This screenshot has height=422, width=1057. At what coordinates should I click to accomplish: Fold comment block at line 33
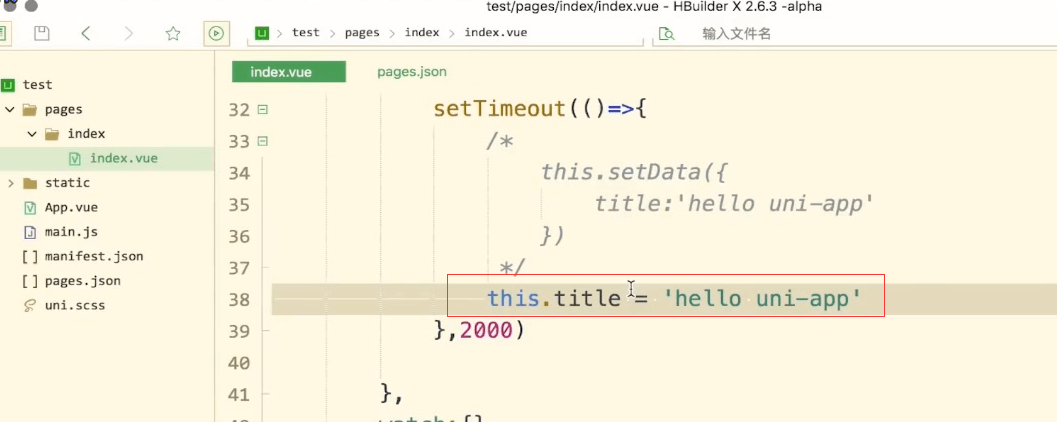[263, 141]
